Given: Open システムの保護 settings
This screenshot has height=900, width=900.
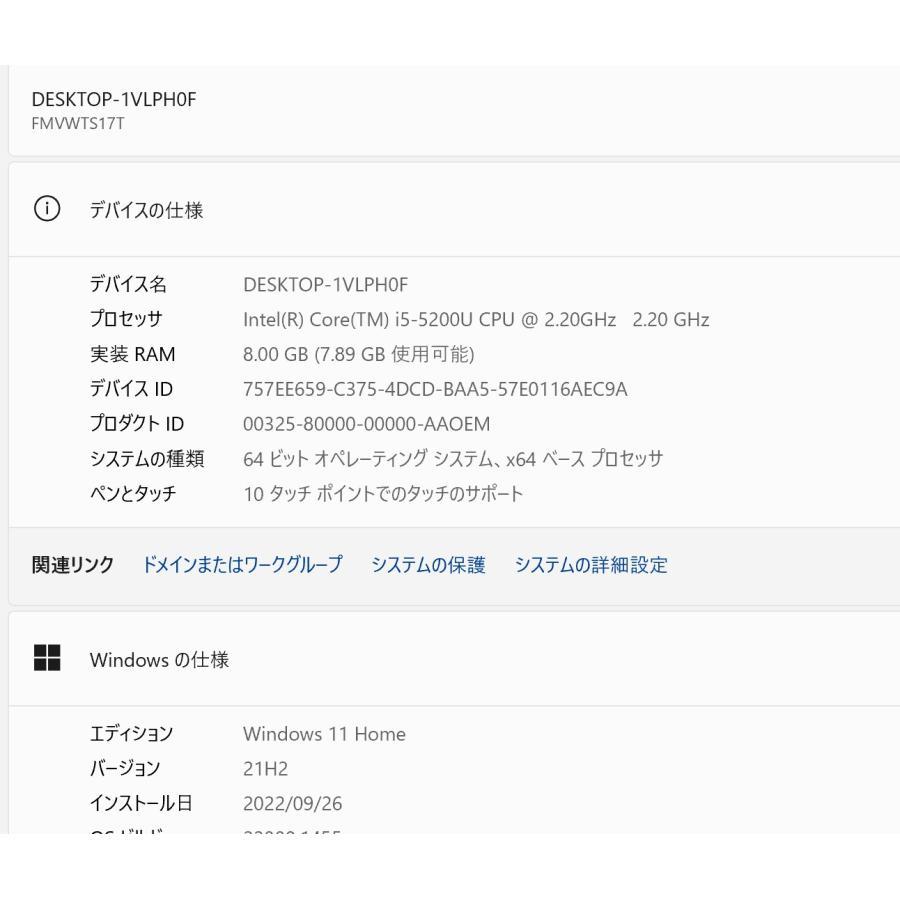Looking at the screenshot, I should coord(427,565).
